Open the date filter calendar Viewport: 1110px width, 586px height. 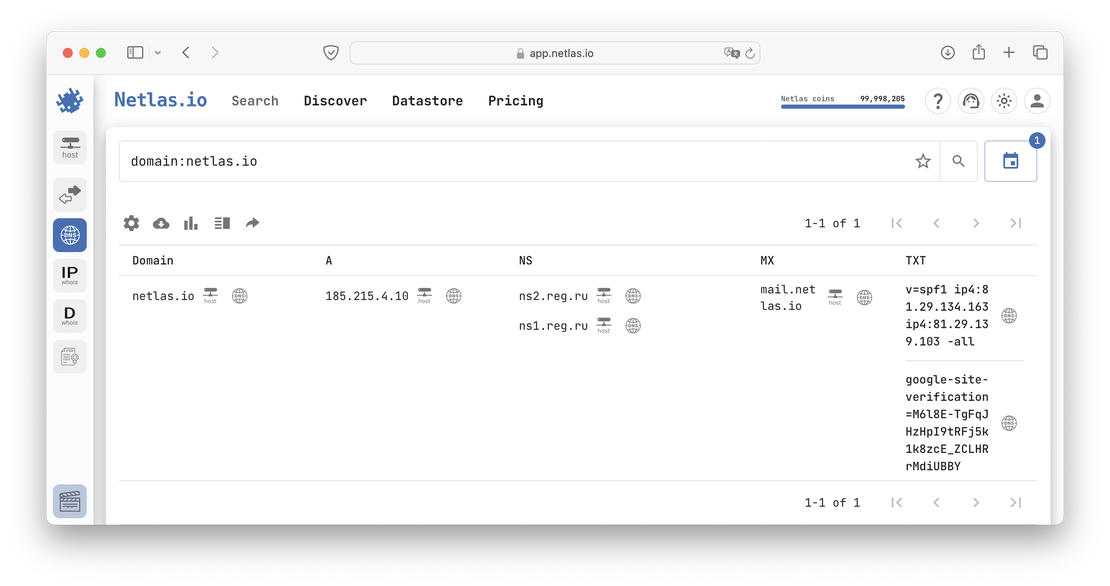pyautogui.click(x=1010, y=160)
